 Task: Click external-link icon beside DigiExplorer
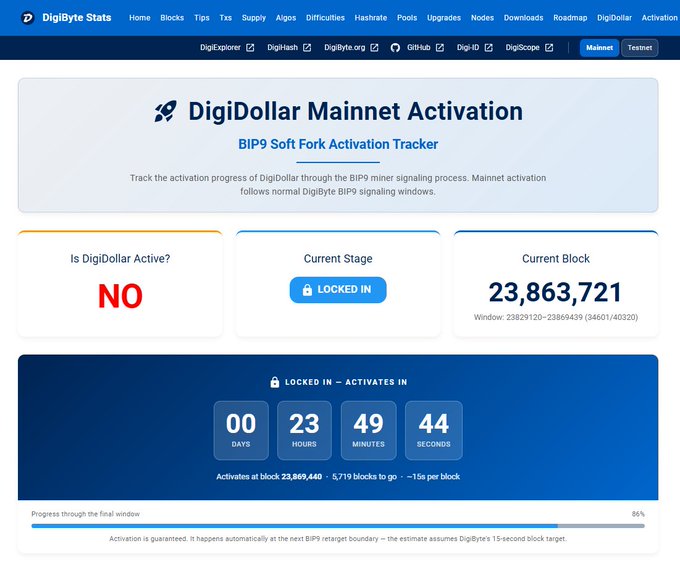(x=250, y=48)
